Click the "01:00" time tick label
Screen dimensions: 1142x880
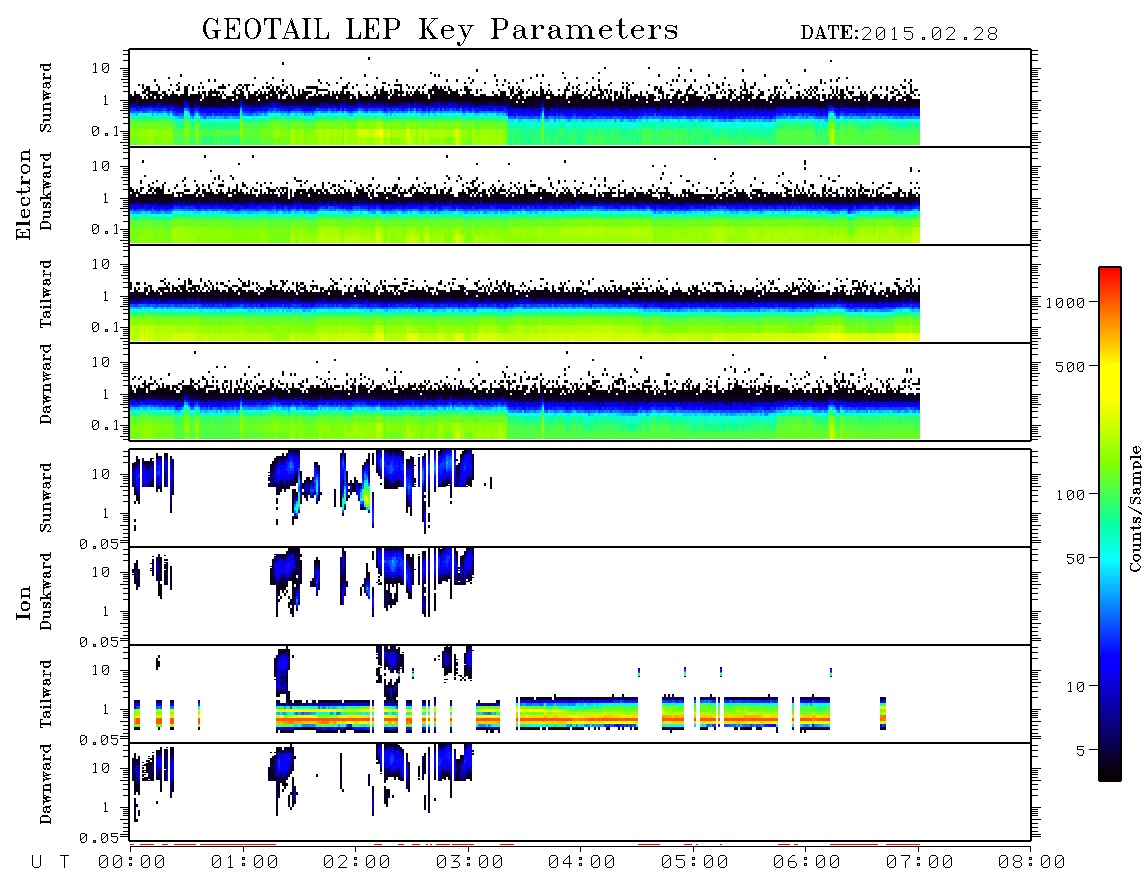244,863
